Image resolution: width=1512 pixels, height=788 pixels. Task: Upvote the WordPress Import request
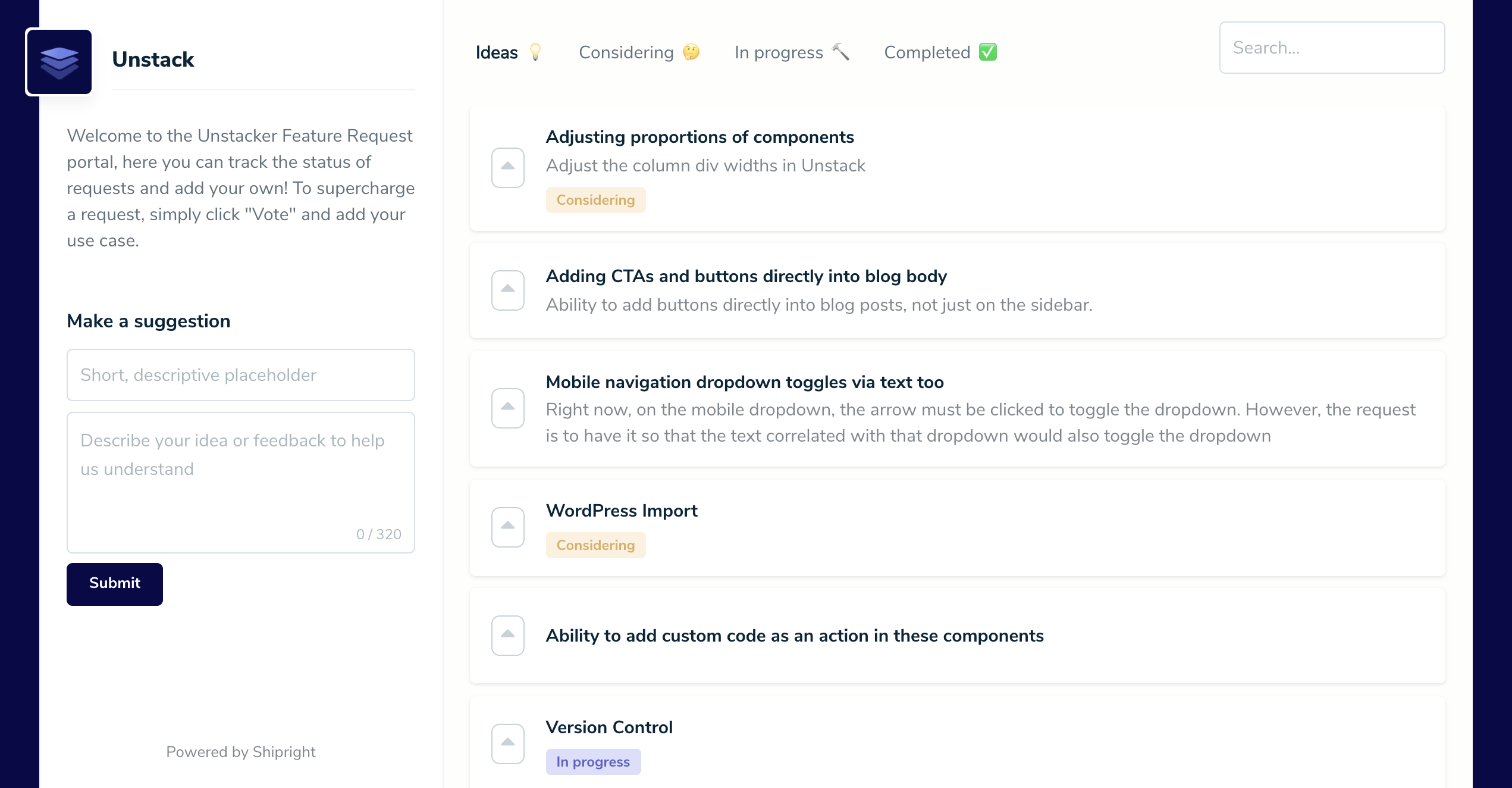point(507,527)
